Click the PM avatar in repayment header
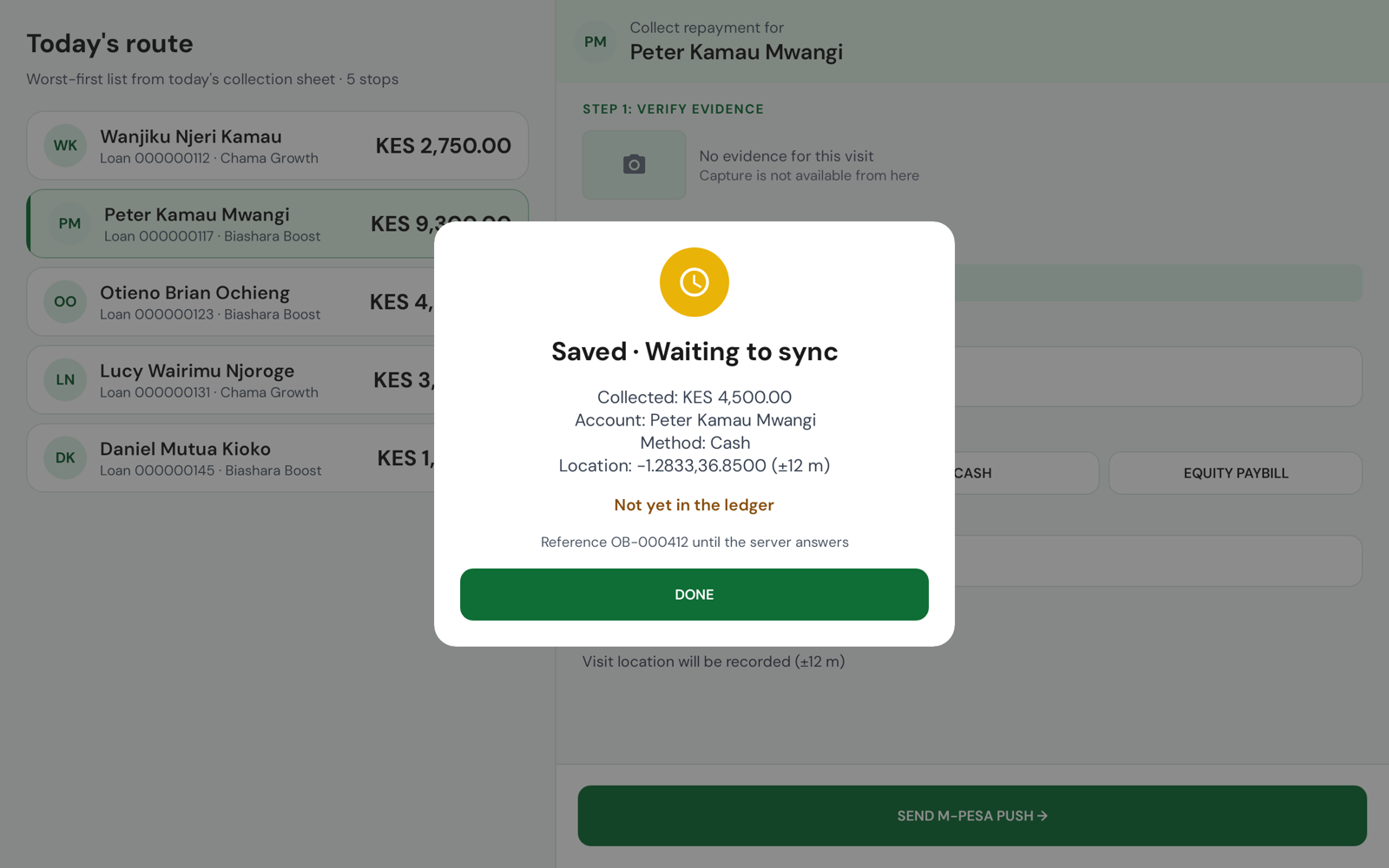 pyautogui.click(x=596, y=42)
